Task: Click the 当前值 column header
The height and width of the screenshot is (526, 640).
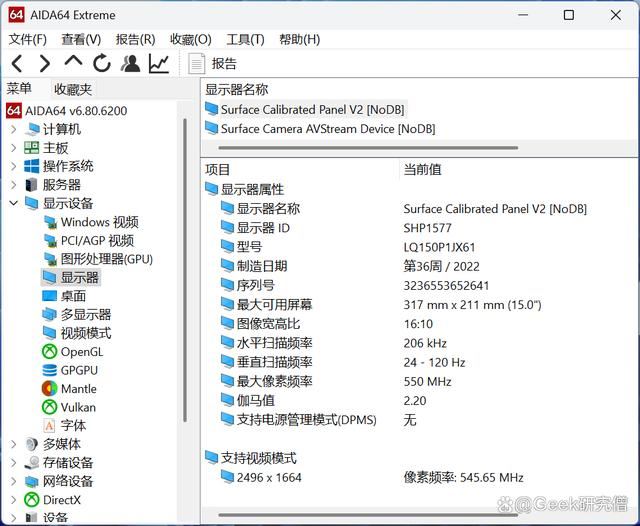Action: (422, 169)
